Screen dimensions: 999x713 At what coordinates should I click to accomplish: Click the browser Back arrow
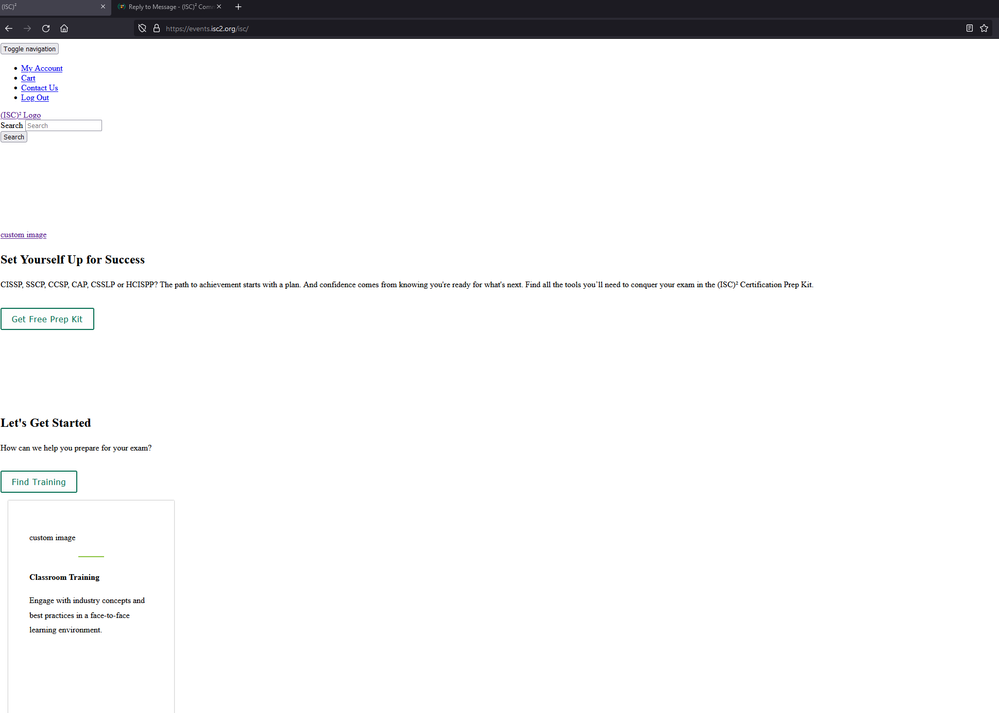[9, 28]
